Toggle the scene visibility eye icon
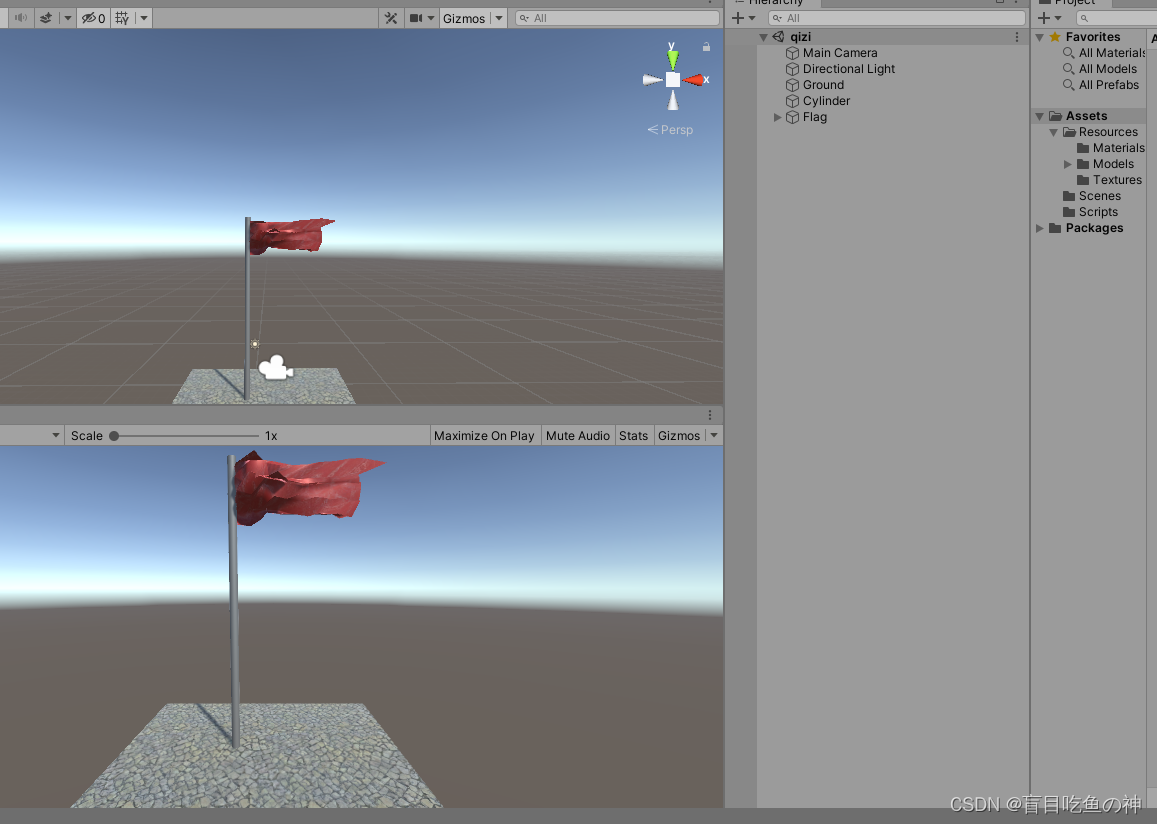Viewport: 1157px width, 824px height. point(90,17)
